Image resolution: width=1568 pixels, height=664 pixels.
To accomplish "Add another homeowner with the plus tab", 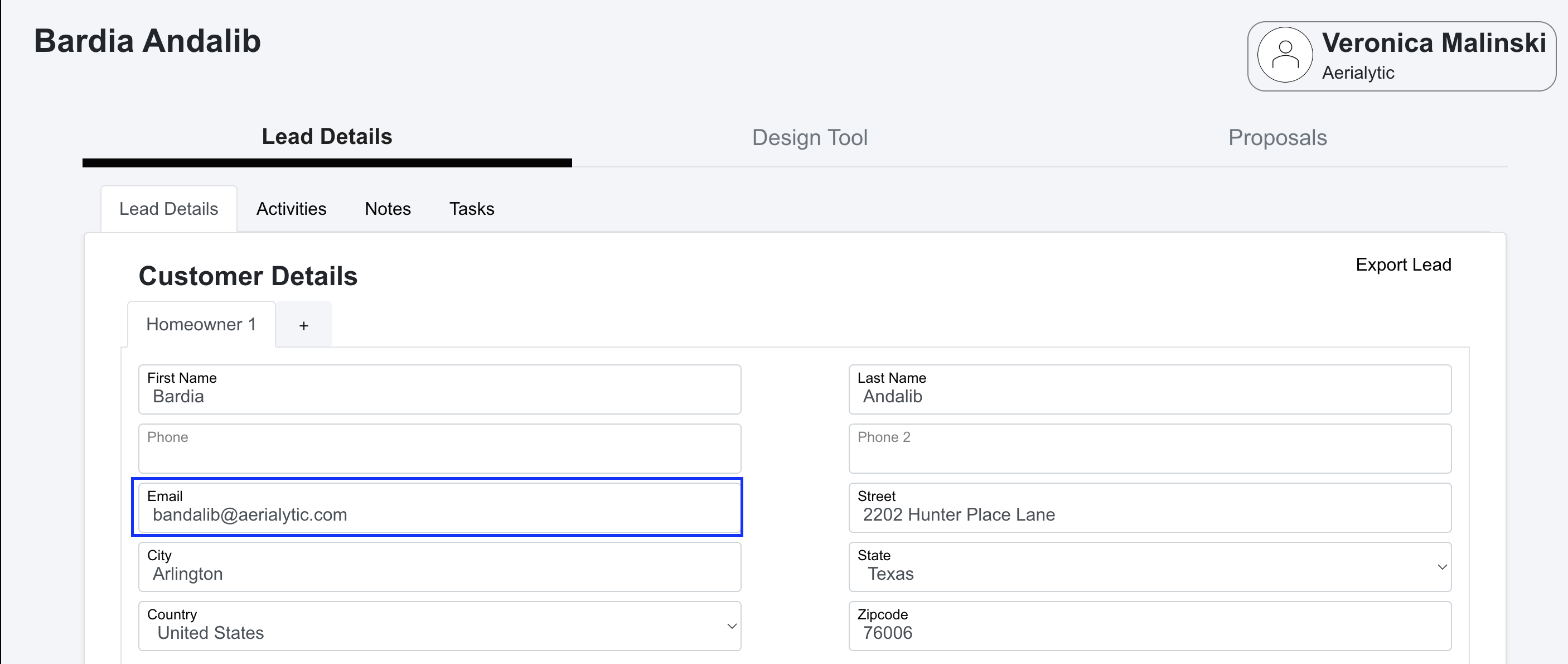I will pyautogui.click(x=304, y=325).
